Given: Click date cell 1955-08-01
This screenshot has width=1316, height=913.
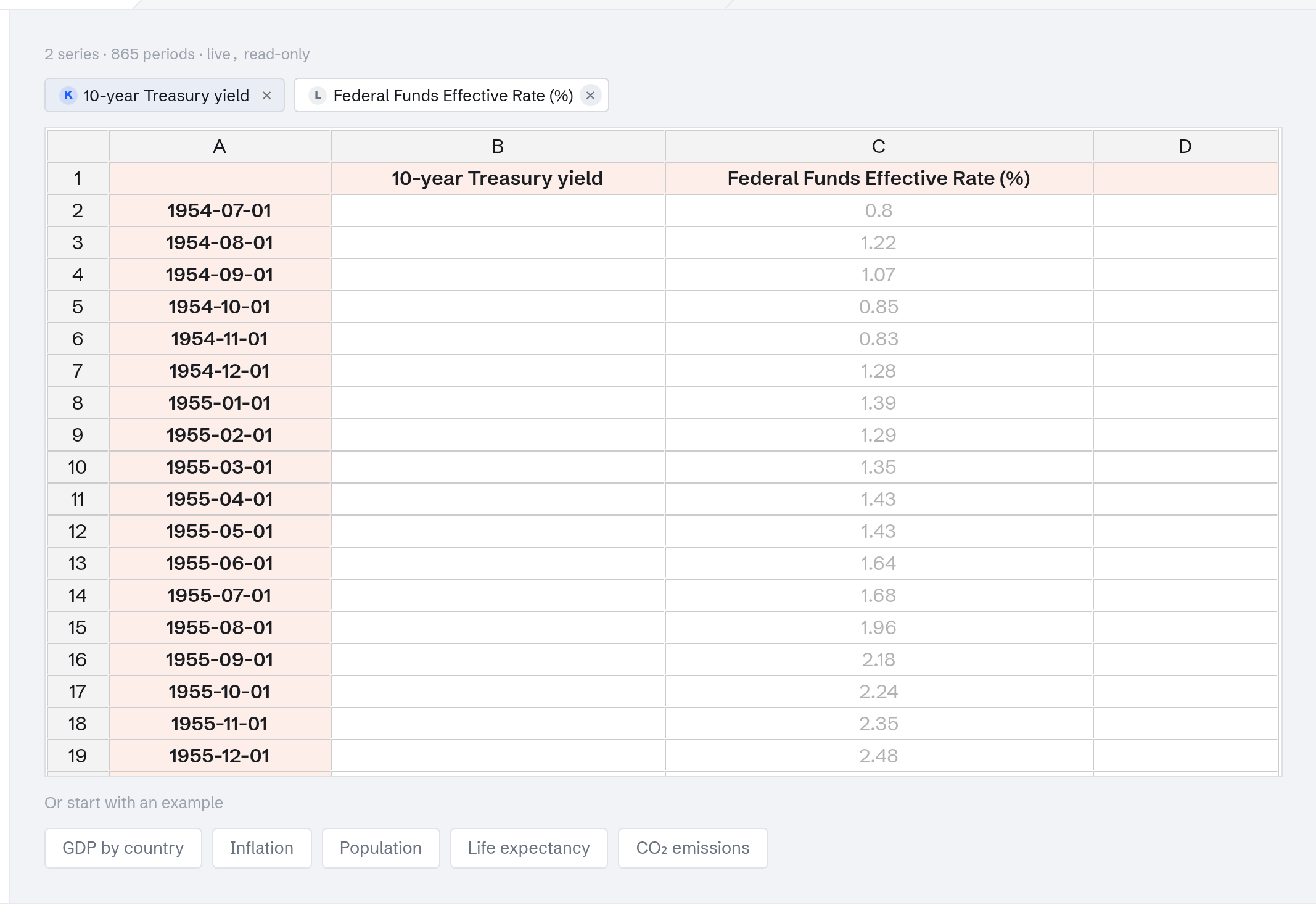Looking at the screenshot, I should [220, 628].
